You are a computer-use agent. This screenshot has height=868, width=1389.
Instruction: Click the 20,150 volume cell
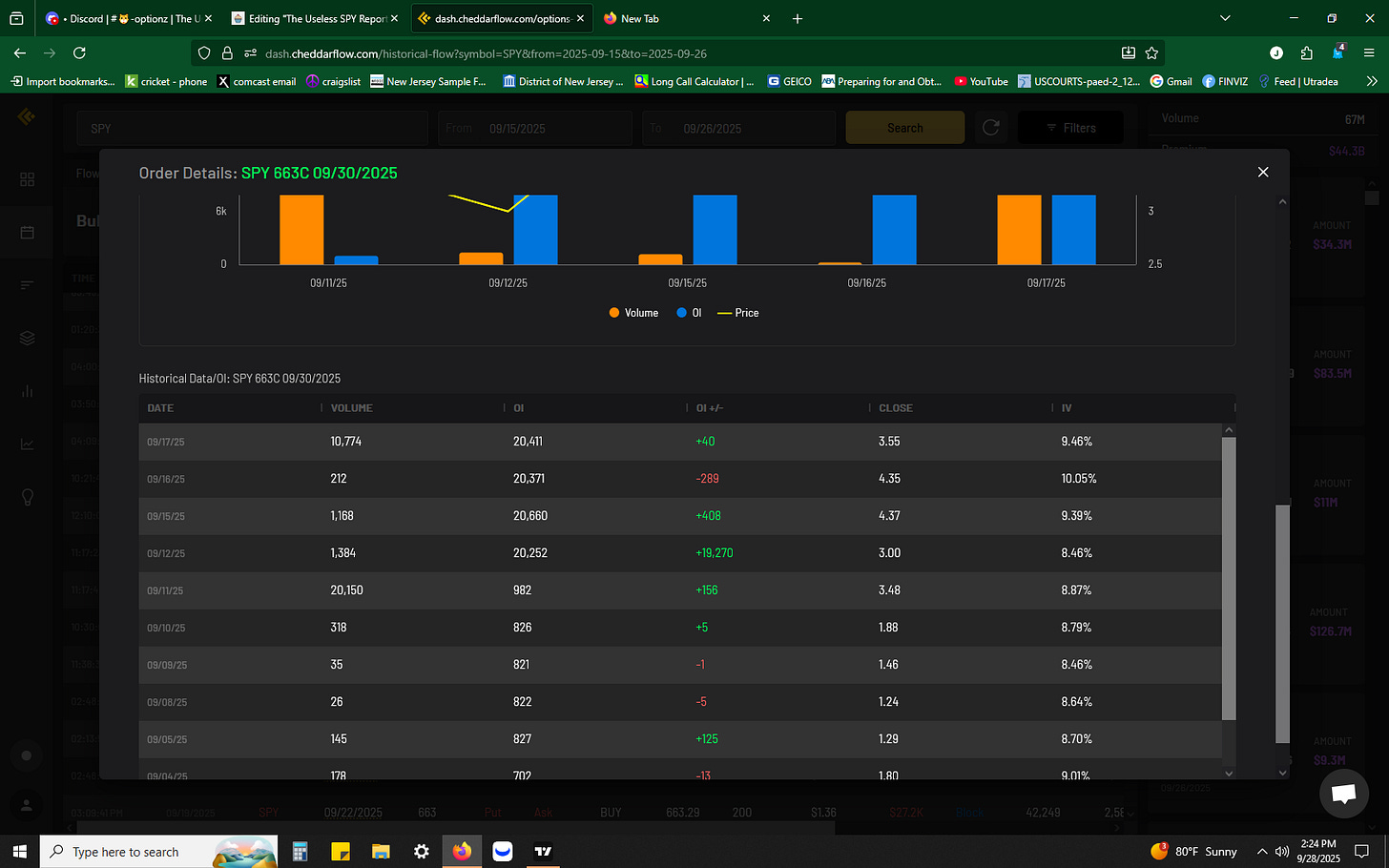(x=347, y=590)
